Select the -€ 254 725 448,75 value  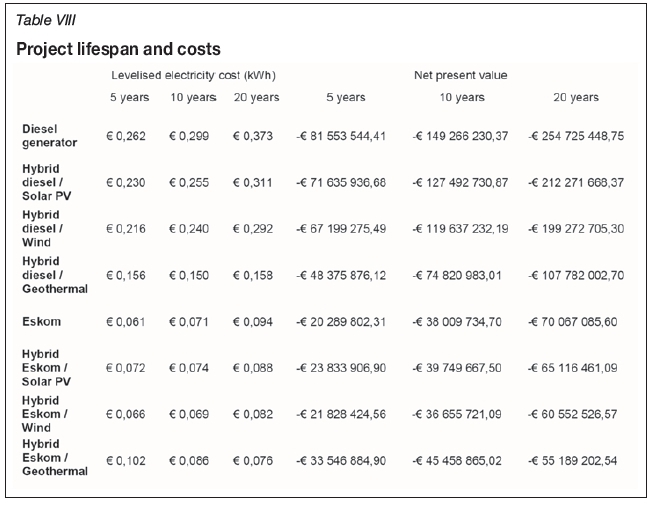click(x=575, y=136)
